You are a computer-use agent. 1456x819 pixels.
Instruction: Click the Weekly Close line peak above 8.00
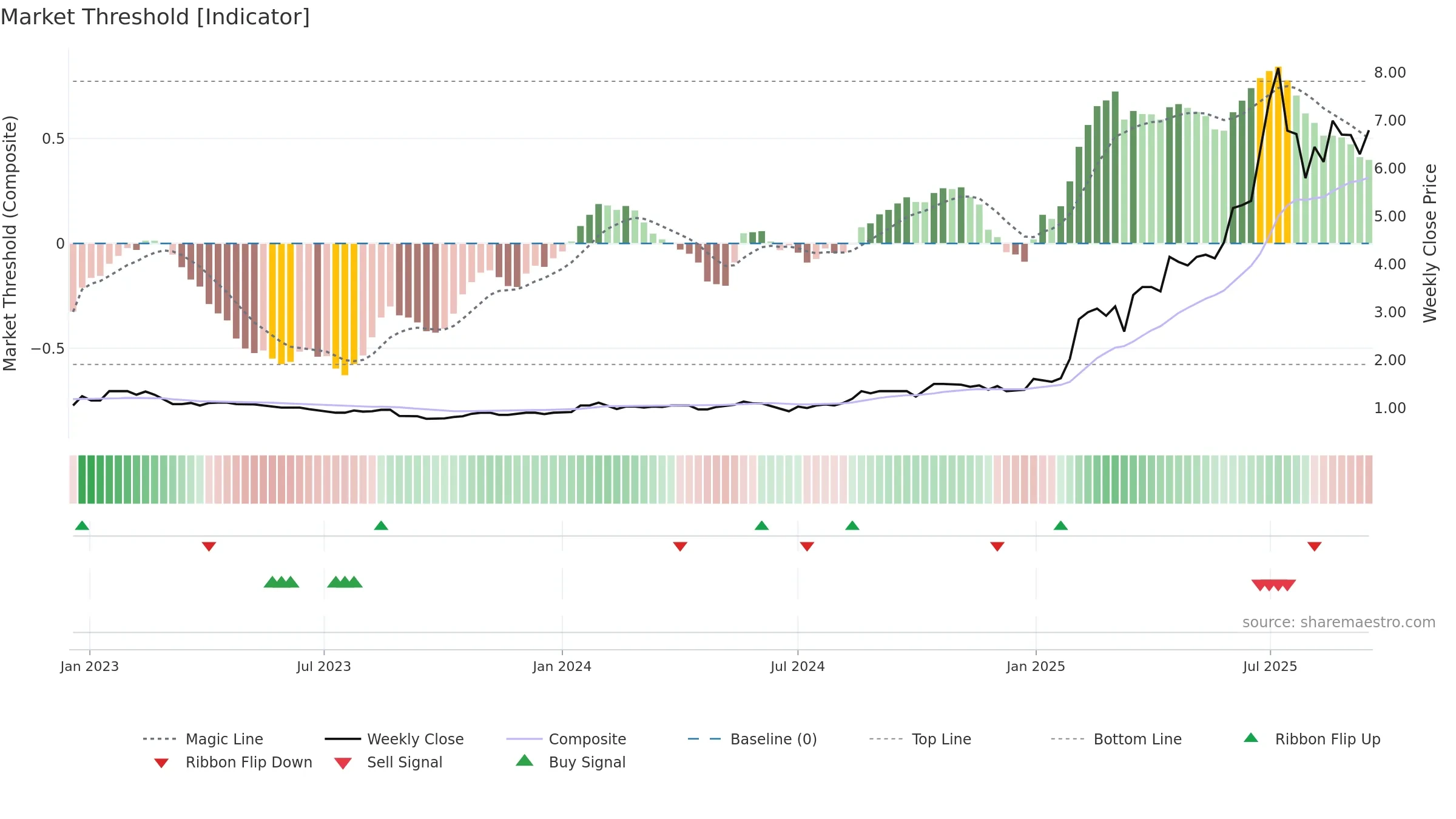click(x=1278, y=69)
